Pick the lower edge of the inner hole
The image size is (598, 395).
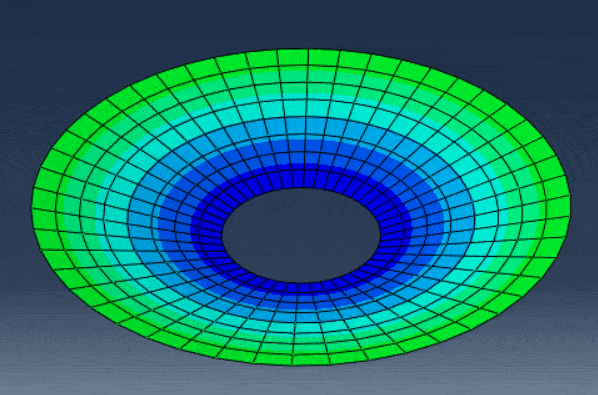301,283
